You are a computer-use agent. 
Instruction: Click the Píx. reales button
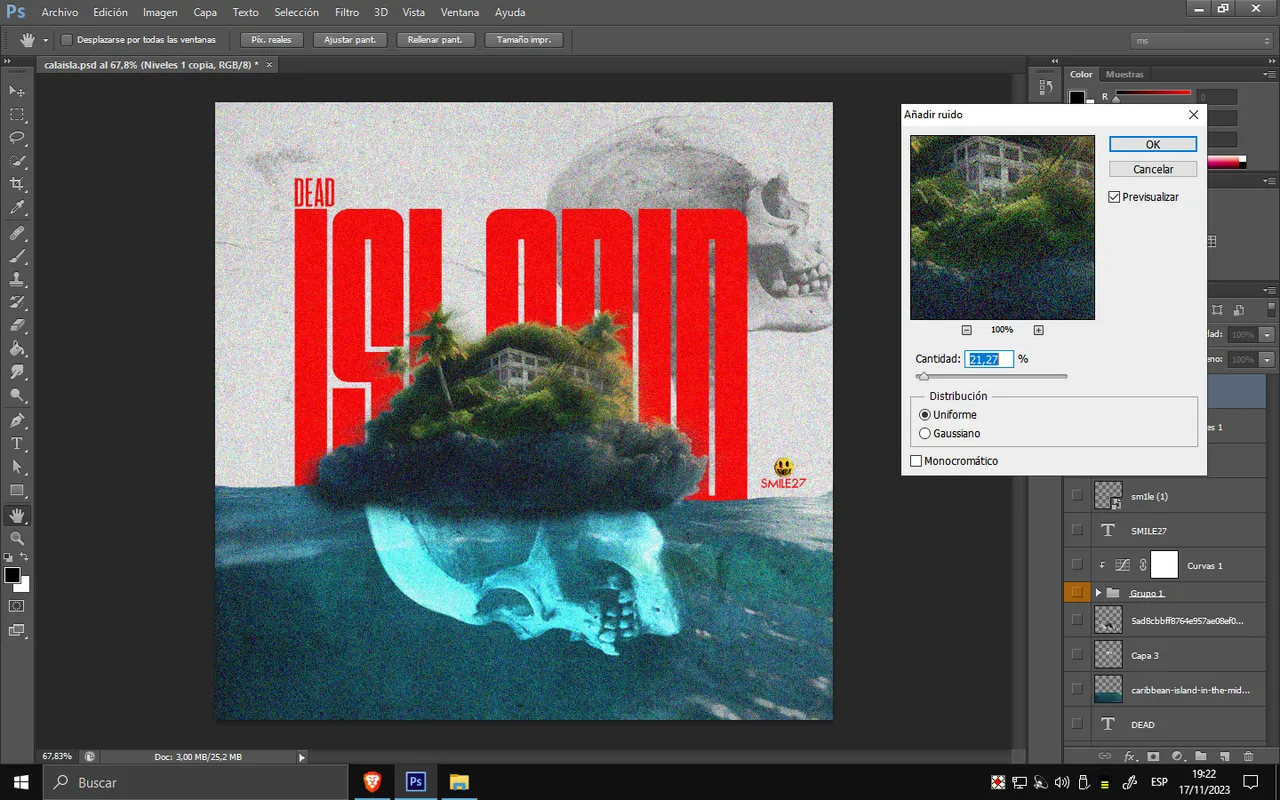271,40
